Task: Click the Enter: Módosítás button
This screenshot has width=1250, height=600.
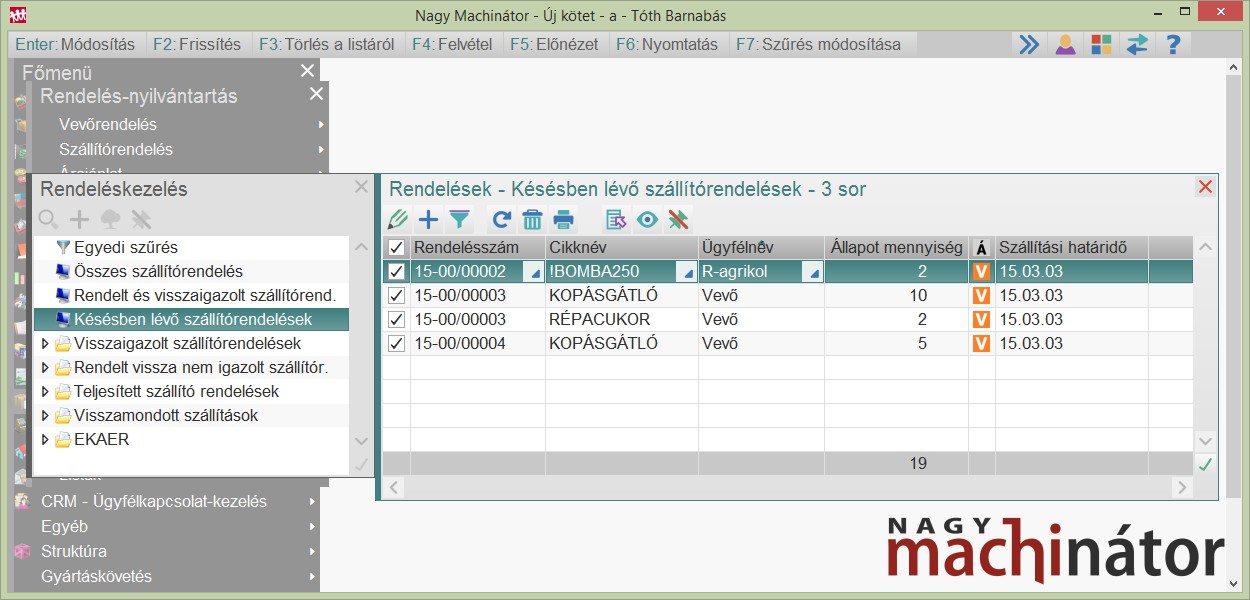Action: pyautogui.click(x=75, y=44)
